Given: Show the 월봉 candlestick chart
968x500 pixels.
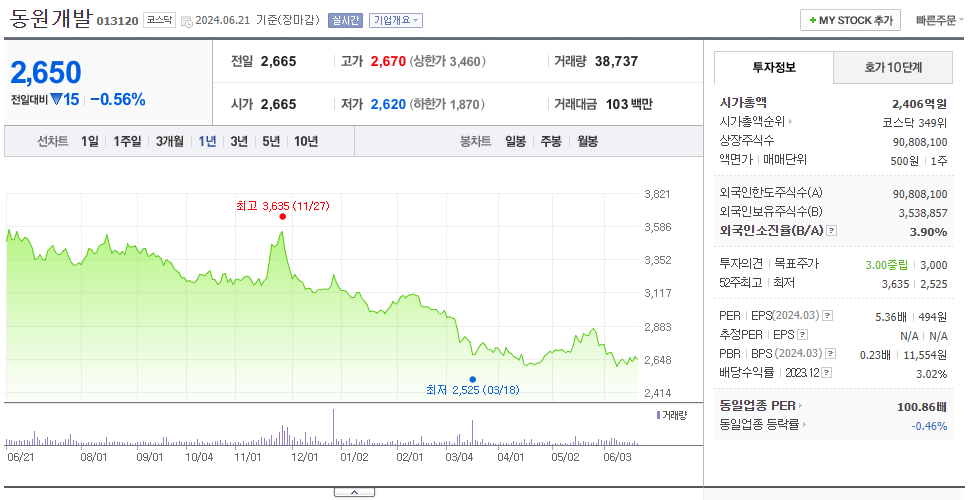Looking at the screenshot, I should [588, 141].
